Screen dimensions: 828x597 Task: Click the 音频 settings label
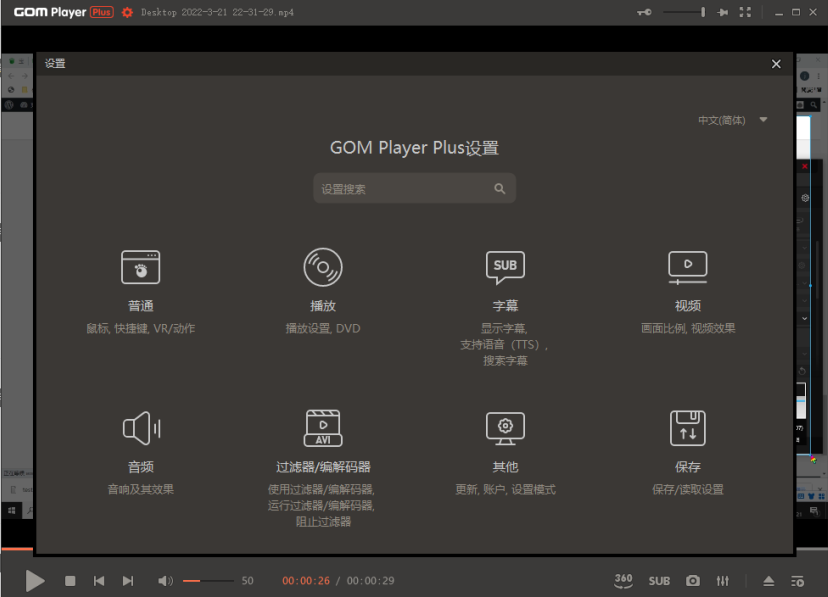[x=140, y=467]
